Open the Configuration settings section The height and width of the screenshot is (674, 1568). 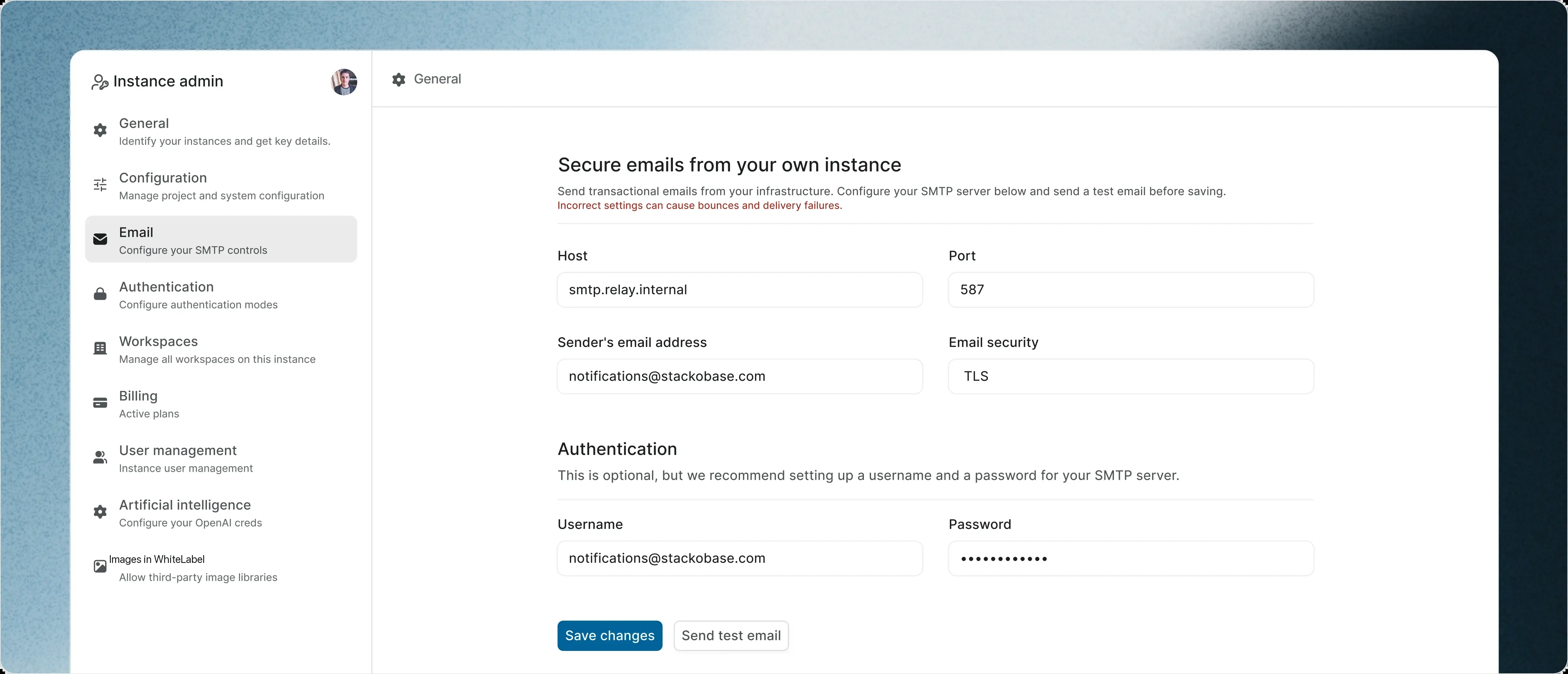pyautogui.click(x=221, y=185)
